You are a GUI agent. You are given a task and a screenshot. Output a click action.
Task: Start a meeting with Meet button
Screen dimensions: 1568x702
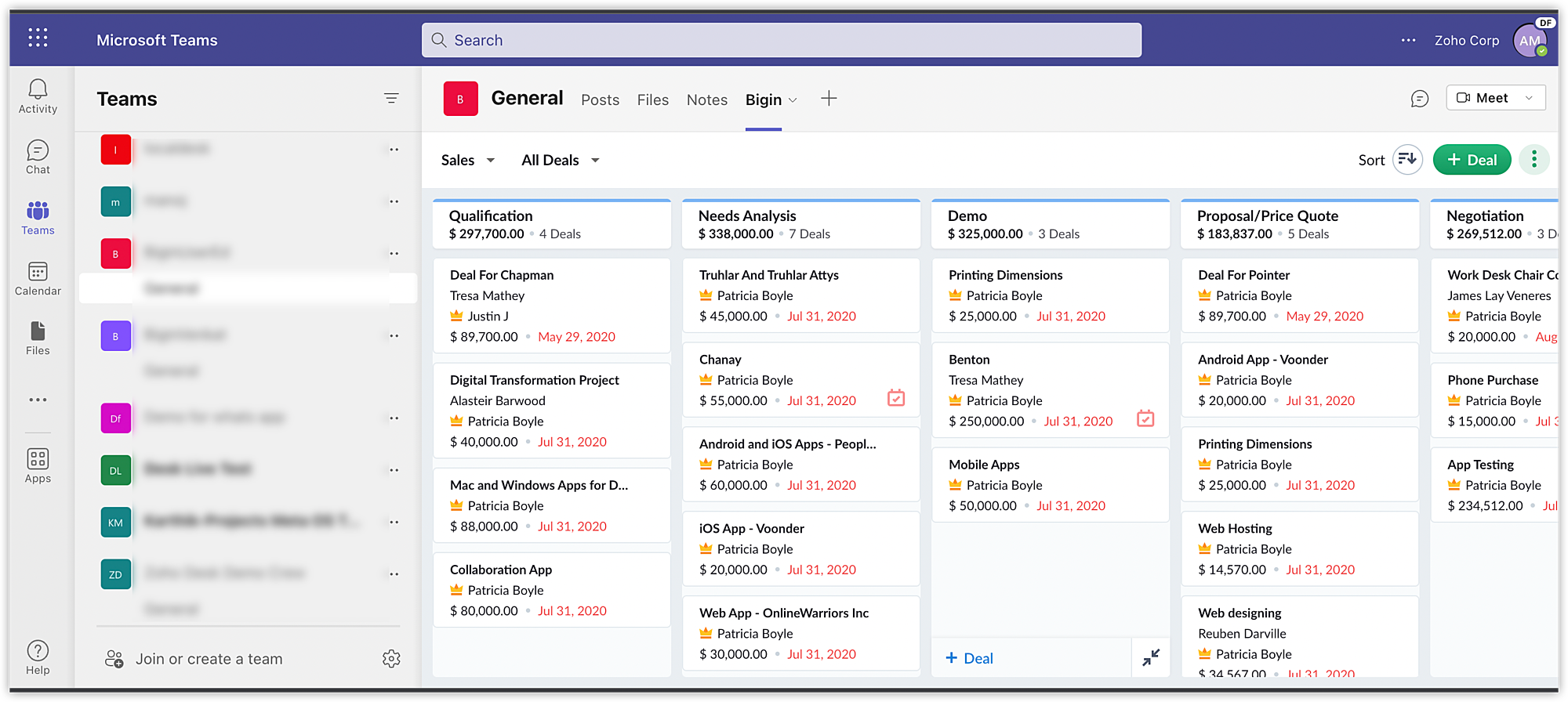[x=1482, y=98]
